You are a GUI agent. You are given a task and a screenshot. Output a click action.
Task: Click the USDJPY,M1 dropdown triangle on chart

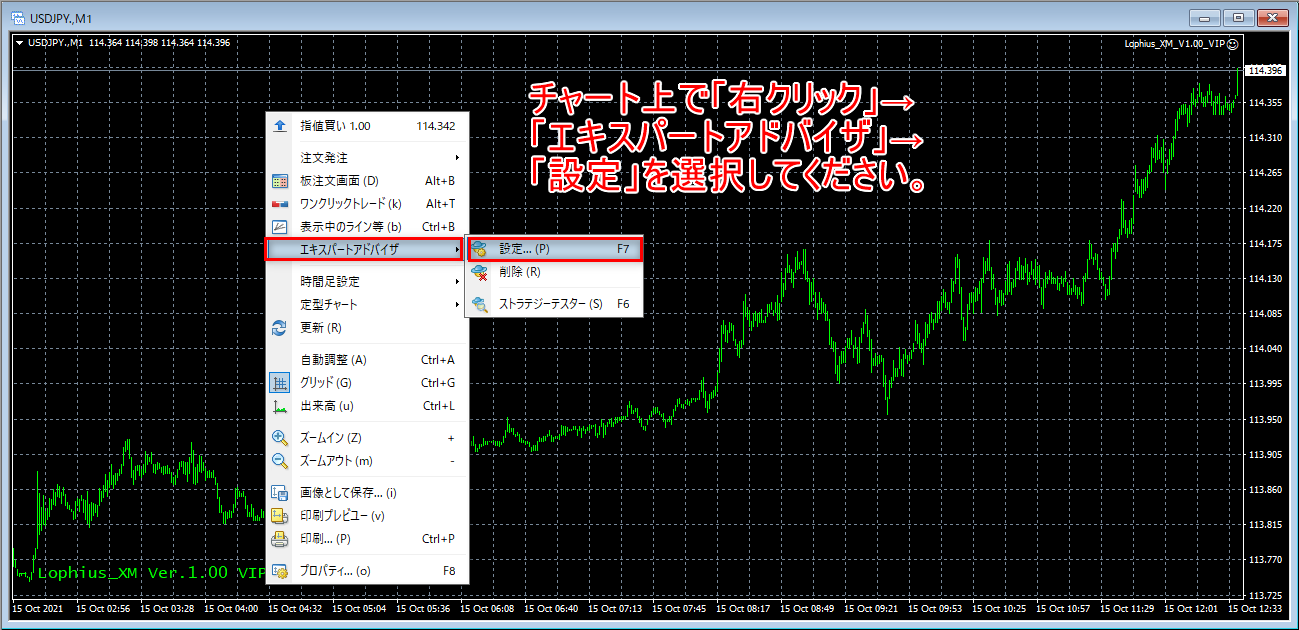19,43
